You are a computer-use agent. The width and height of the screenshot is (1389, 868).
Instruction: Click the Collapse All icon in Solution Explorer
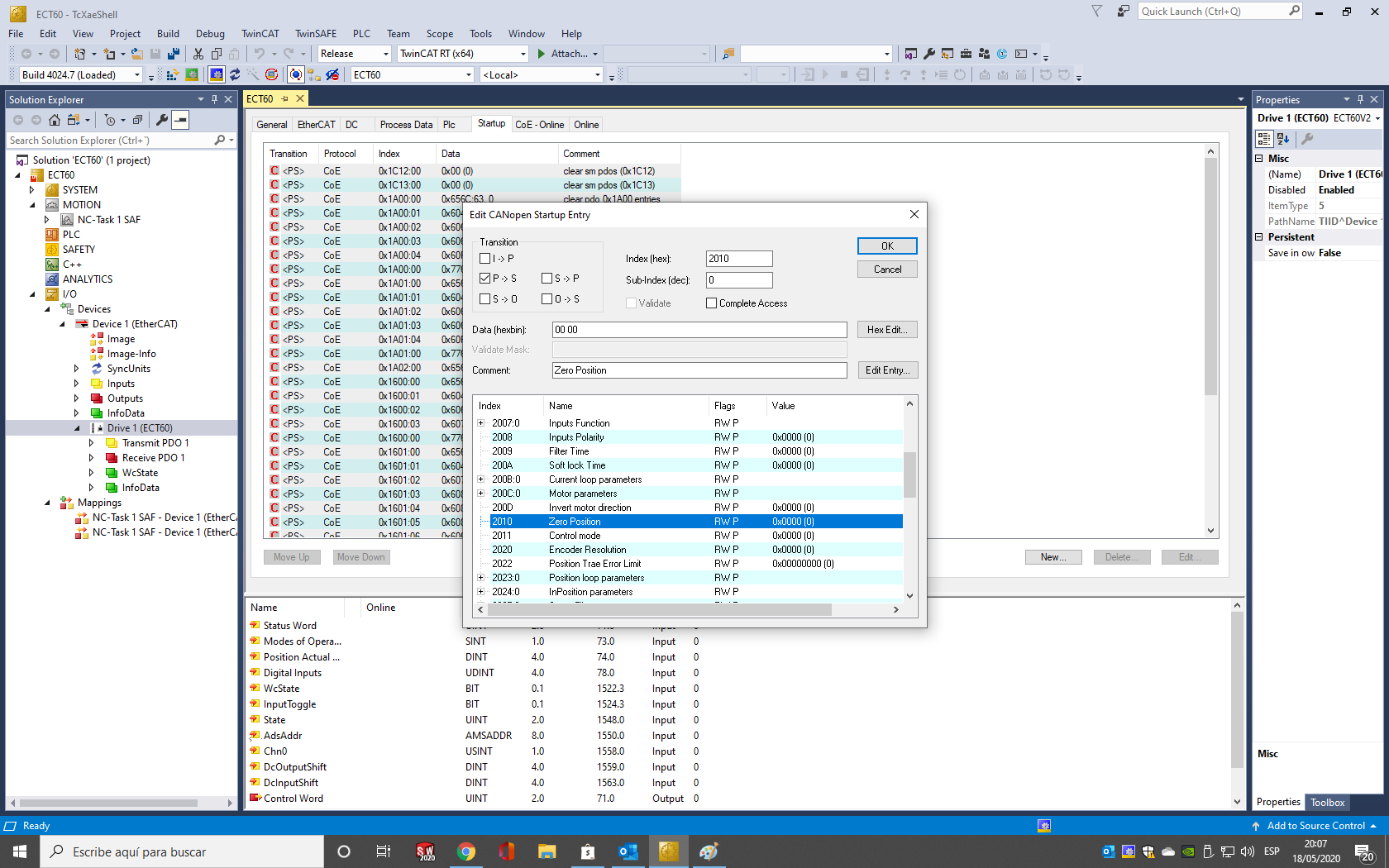(137, 120)
